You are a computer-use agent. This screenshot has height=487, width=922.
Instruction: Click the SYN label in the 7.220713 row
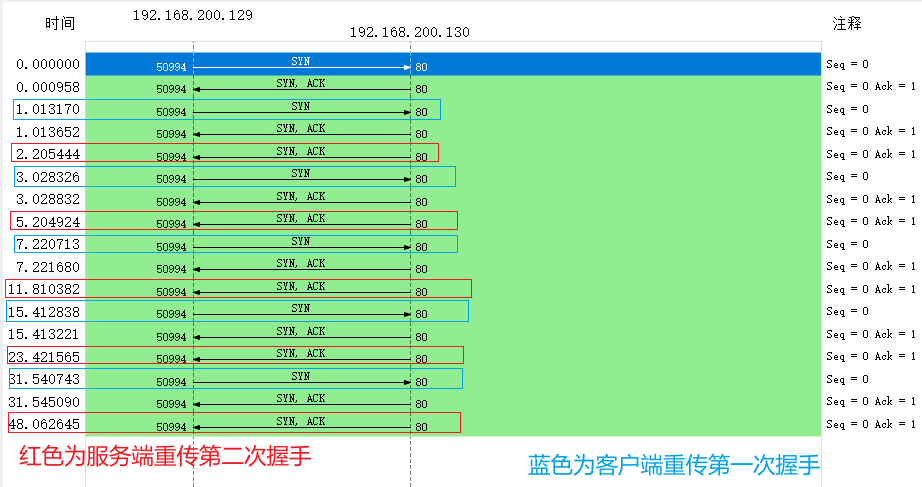(x=300, y=241)
